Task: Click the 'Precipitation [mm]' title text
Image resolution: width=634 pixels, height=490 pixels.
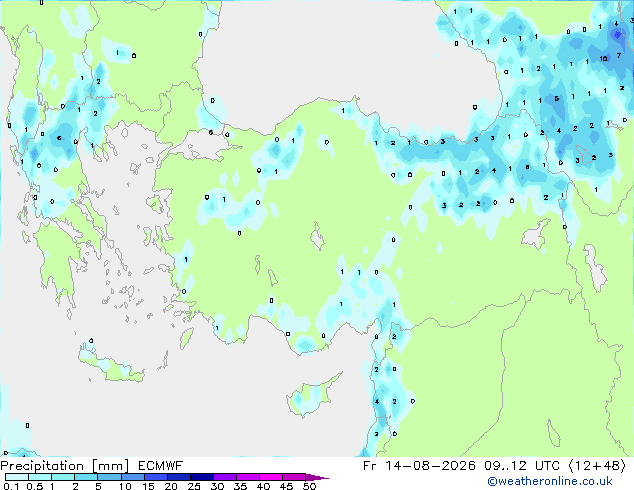Action: [65, 466]
